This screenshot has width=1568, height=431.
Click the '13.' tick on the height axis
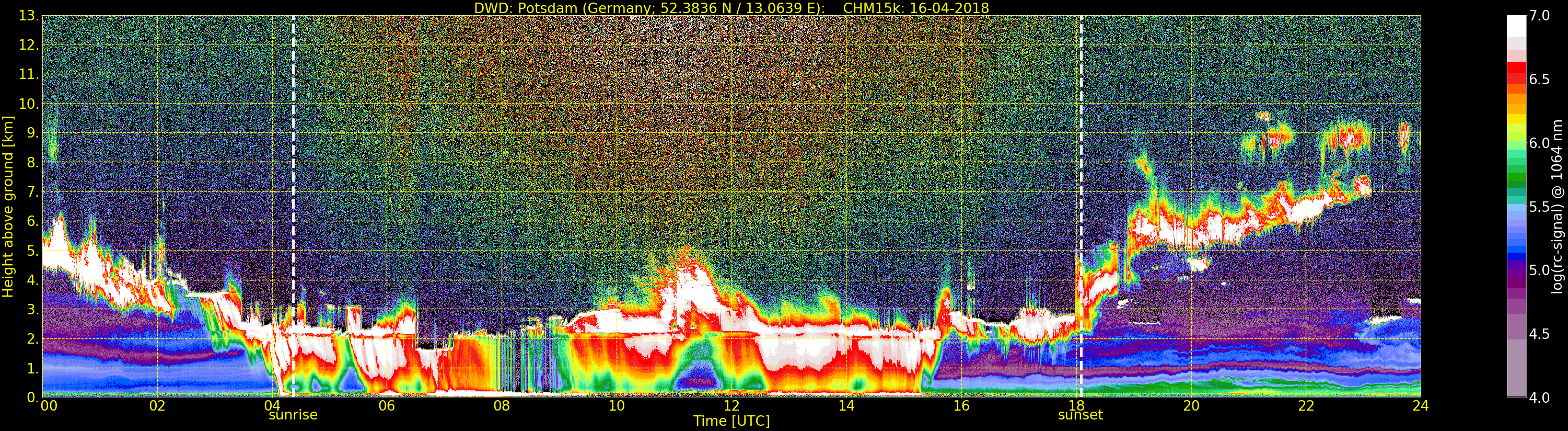click(x=29, y=16)
